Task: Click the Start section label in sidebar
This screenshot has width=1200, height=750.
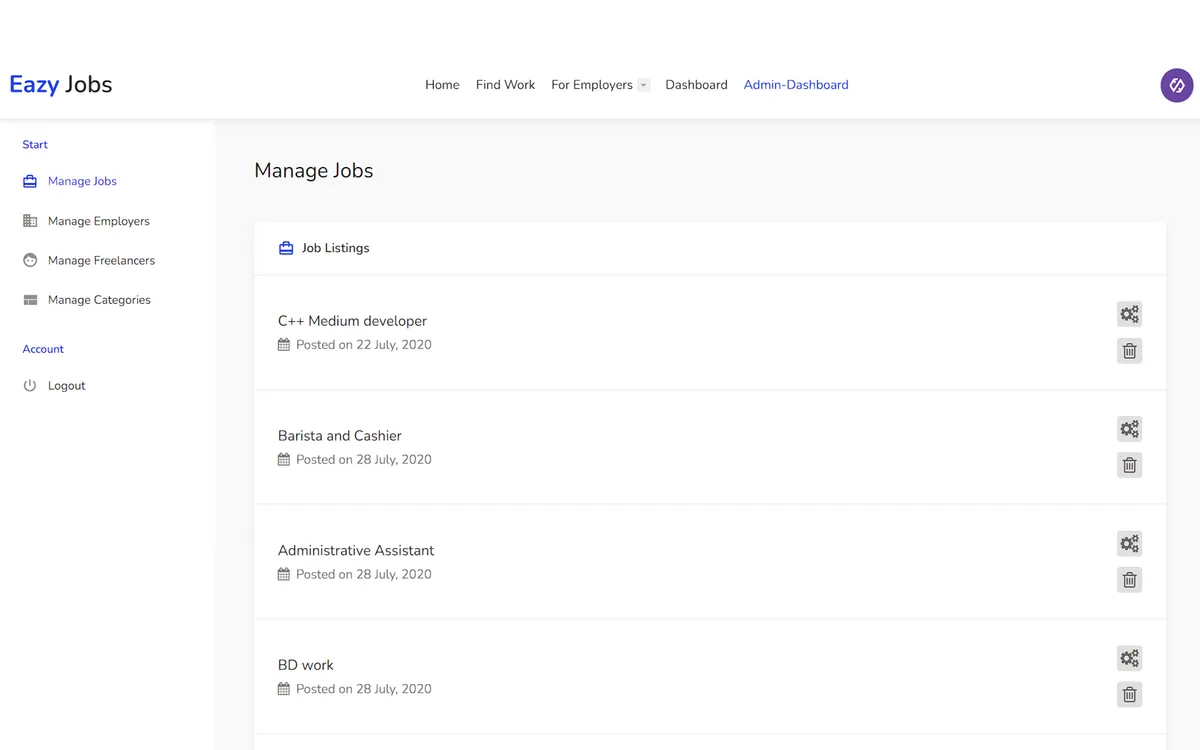Action: (35, 145)
